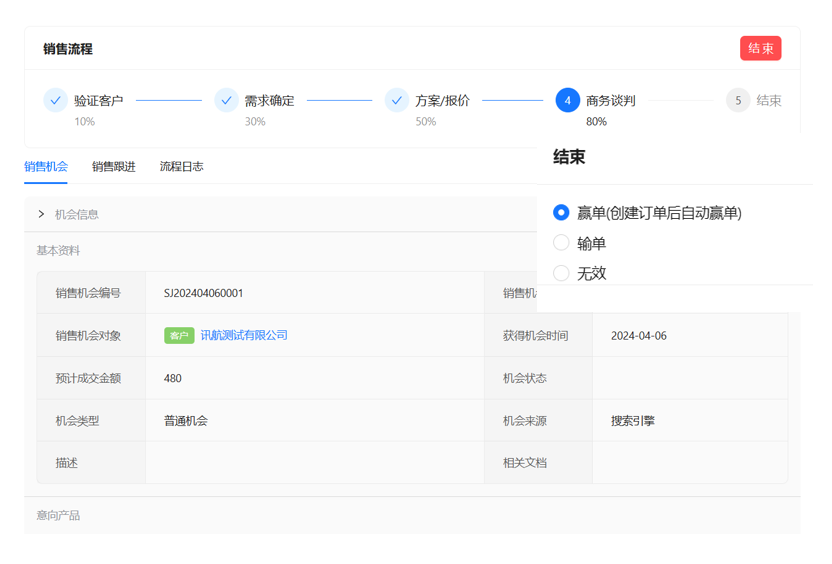Click the opportunity number SJ202404060001
The height and width of the screenshot is (564, 832).
203,293
